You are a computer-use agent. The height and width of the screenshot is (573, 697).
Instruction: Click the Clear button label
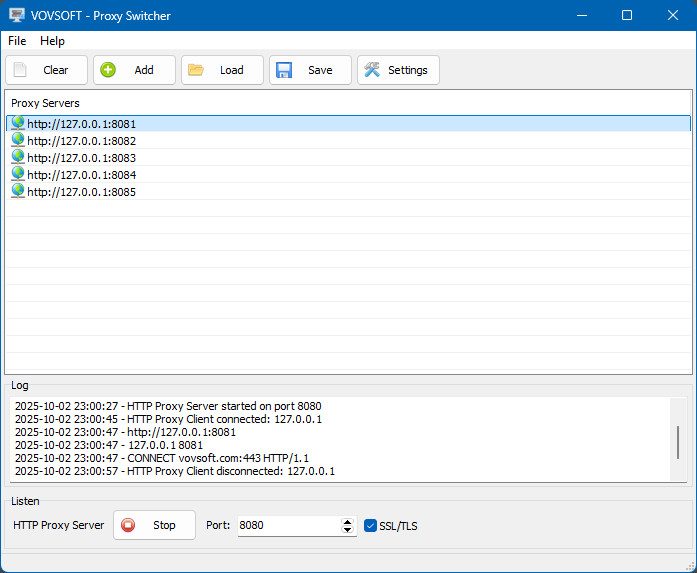(x=56, y=70)
